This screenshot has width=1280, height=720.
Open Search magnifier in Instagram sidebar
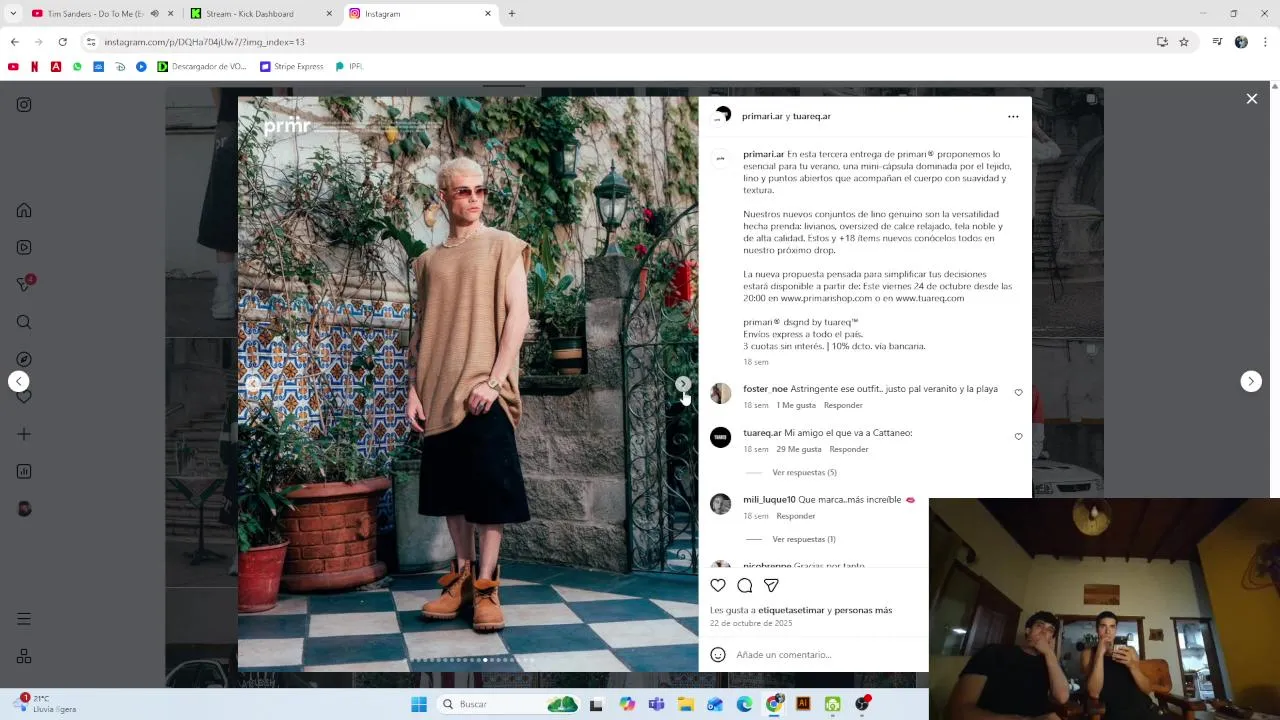click(x=24, y=322)
